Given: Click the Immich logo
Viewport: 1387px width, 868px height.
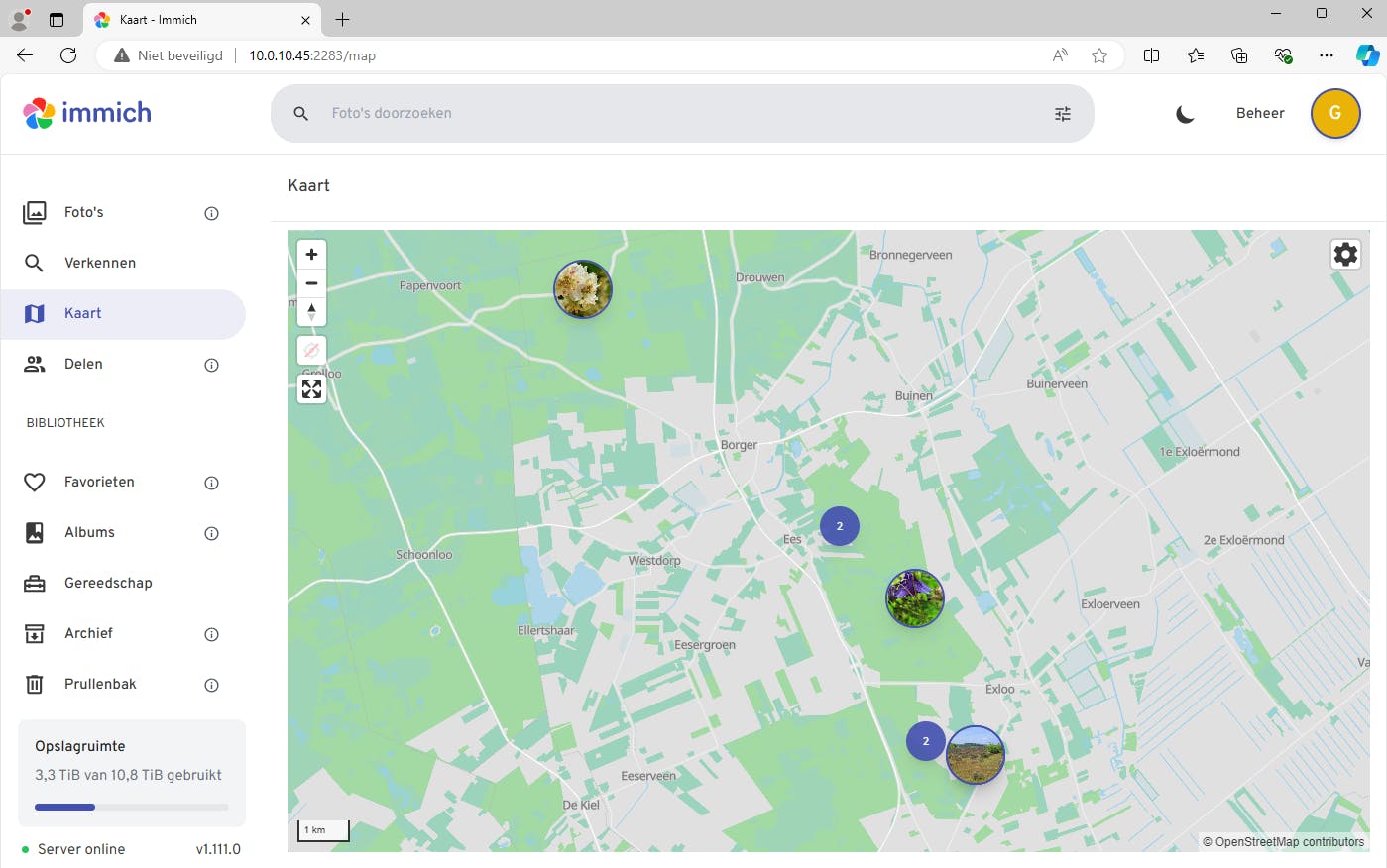Looking at the screenshot, I should coord(87,113).
